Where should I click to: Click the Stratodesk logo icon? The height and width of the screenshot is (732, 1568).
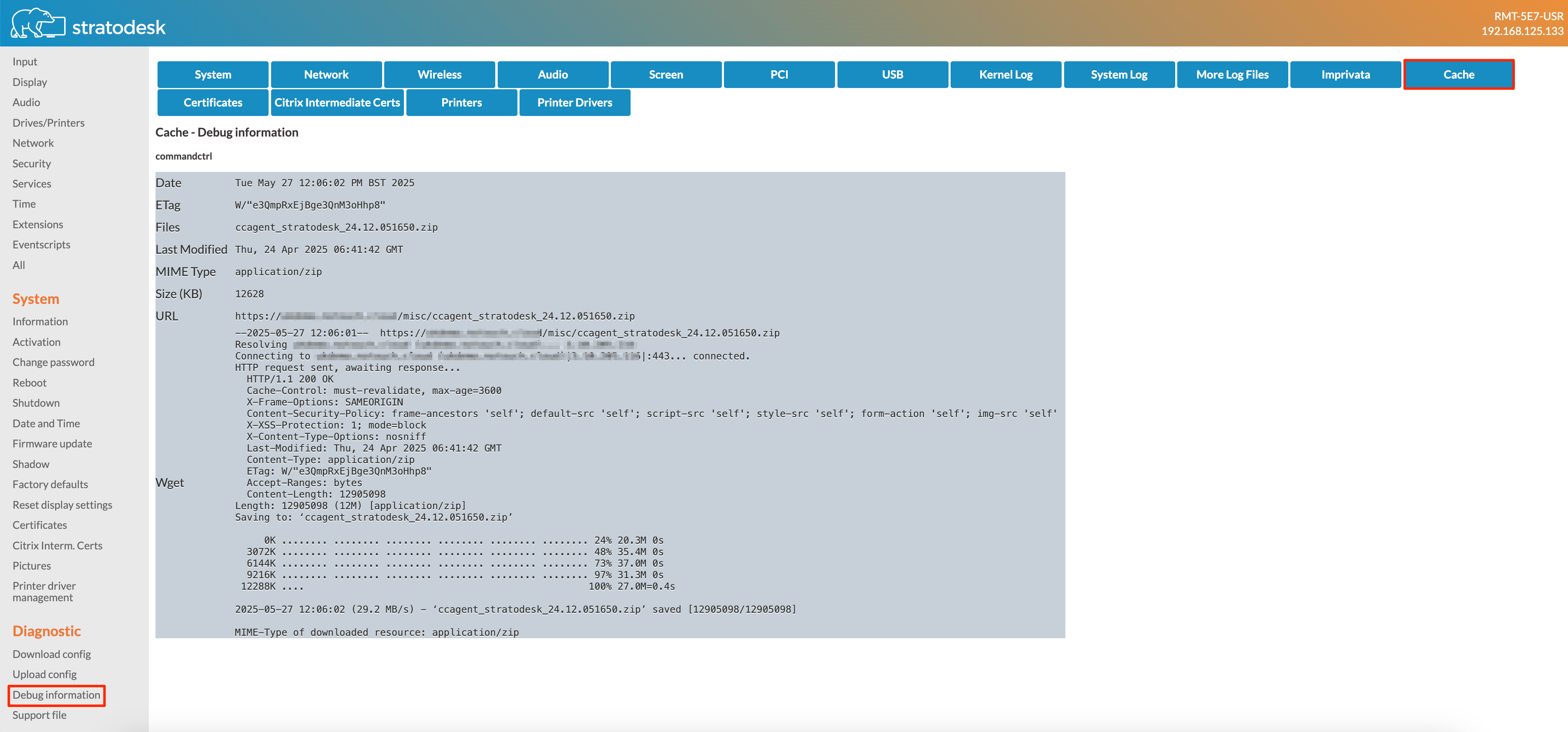pyautogui.click(x=38, y=23)
